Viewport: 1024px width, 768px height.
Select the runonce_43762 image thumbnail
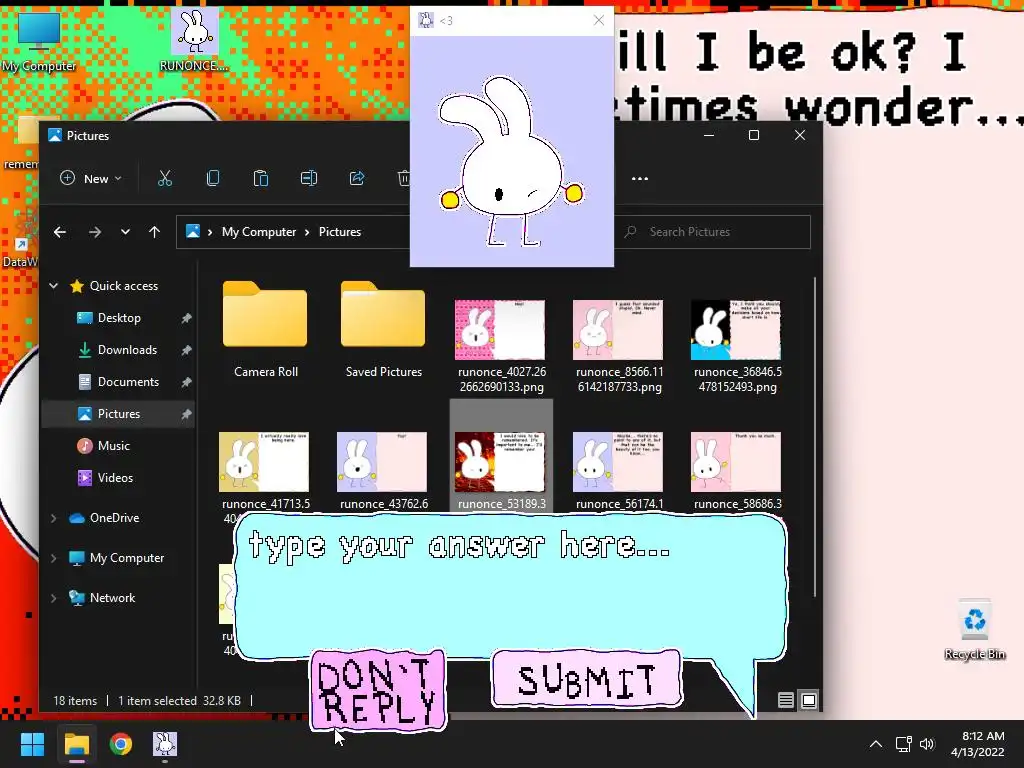click(382, 462)
